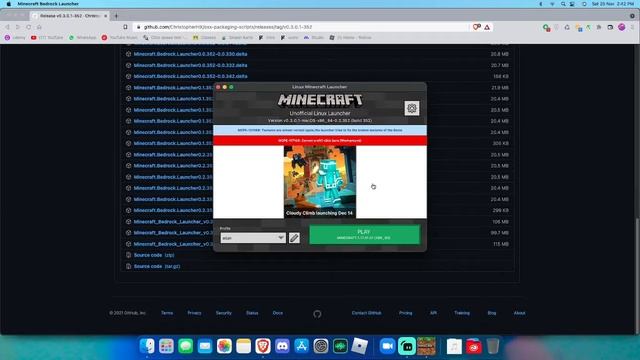This screenshot has height=360, width=640.
Task: Open the YouTube Music bookmark
Action: click(119, 38)
